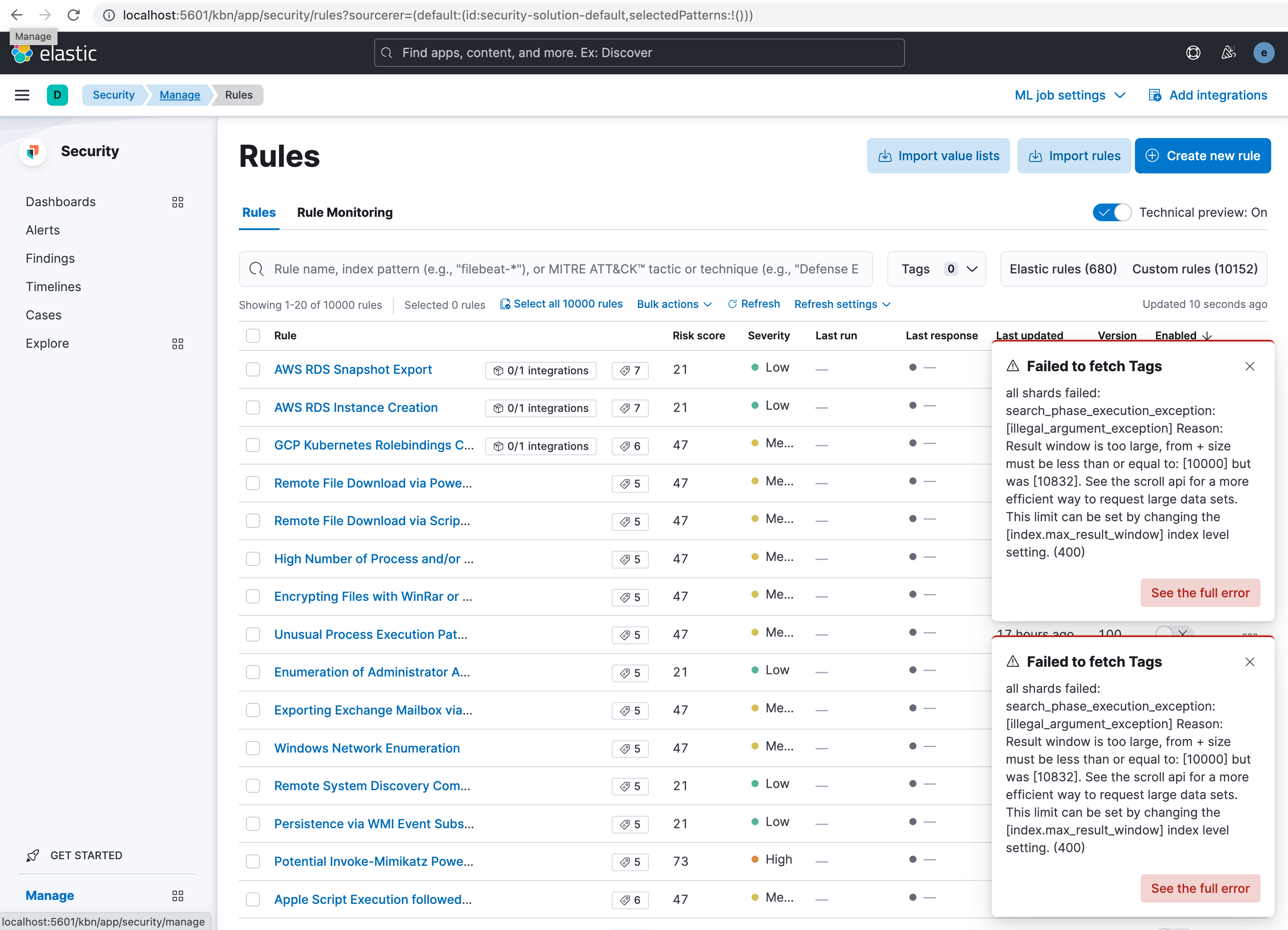This screenshot has width=1288, height=930.
Task: Open the Explore grid shortcut icon
Action: pyautogui.click(x=178, y=343)
